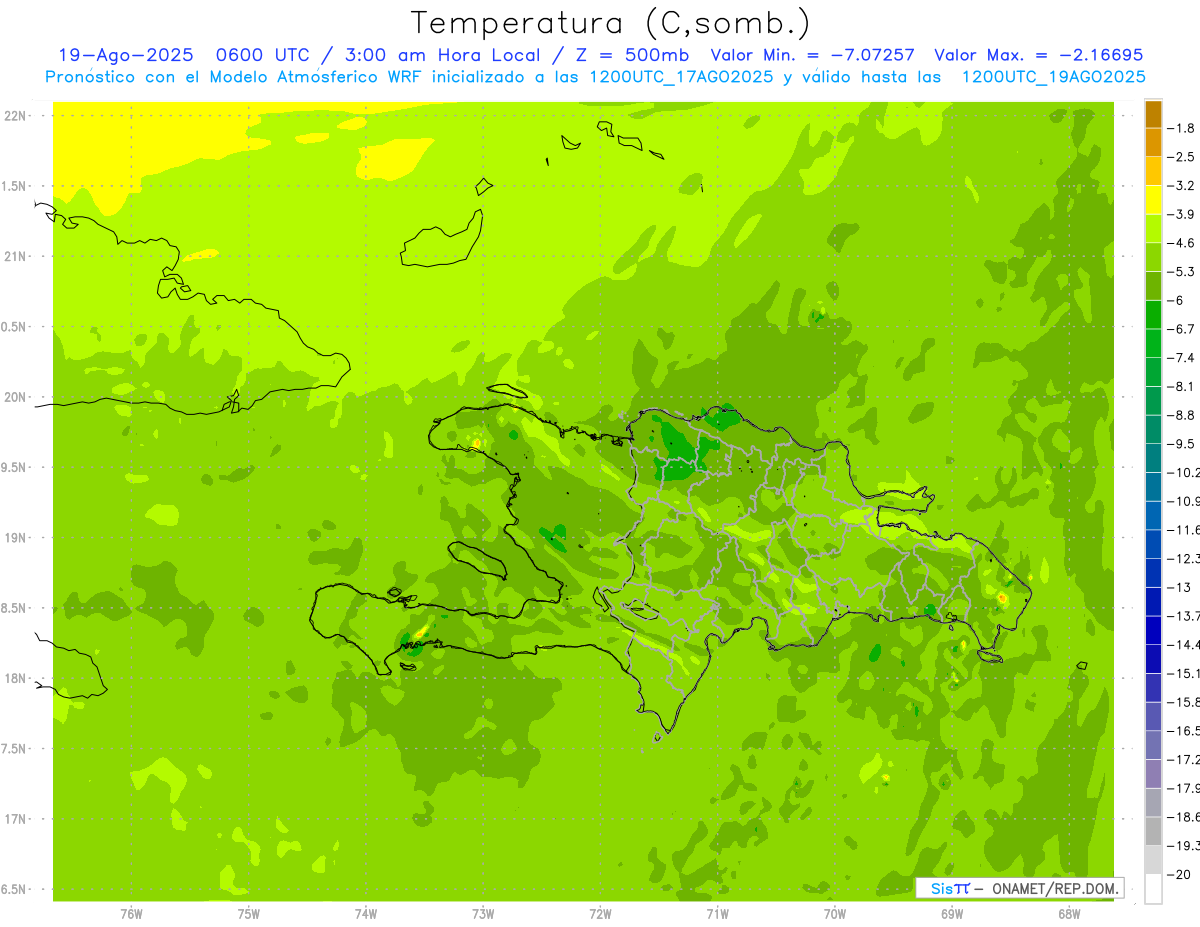Click the "-4.6" color scale value
This screenshot has width=1200, height=927.
[1181, 243]
